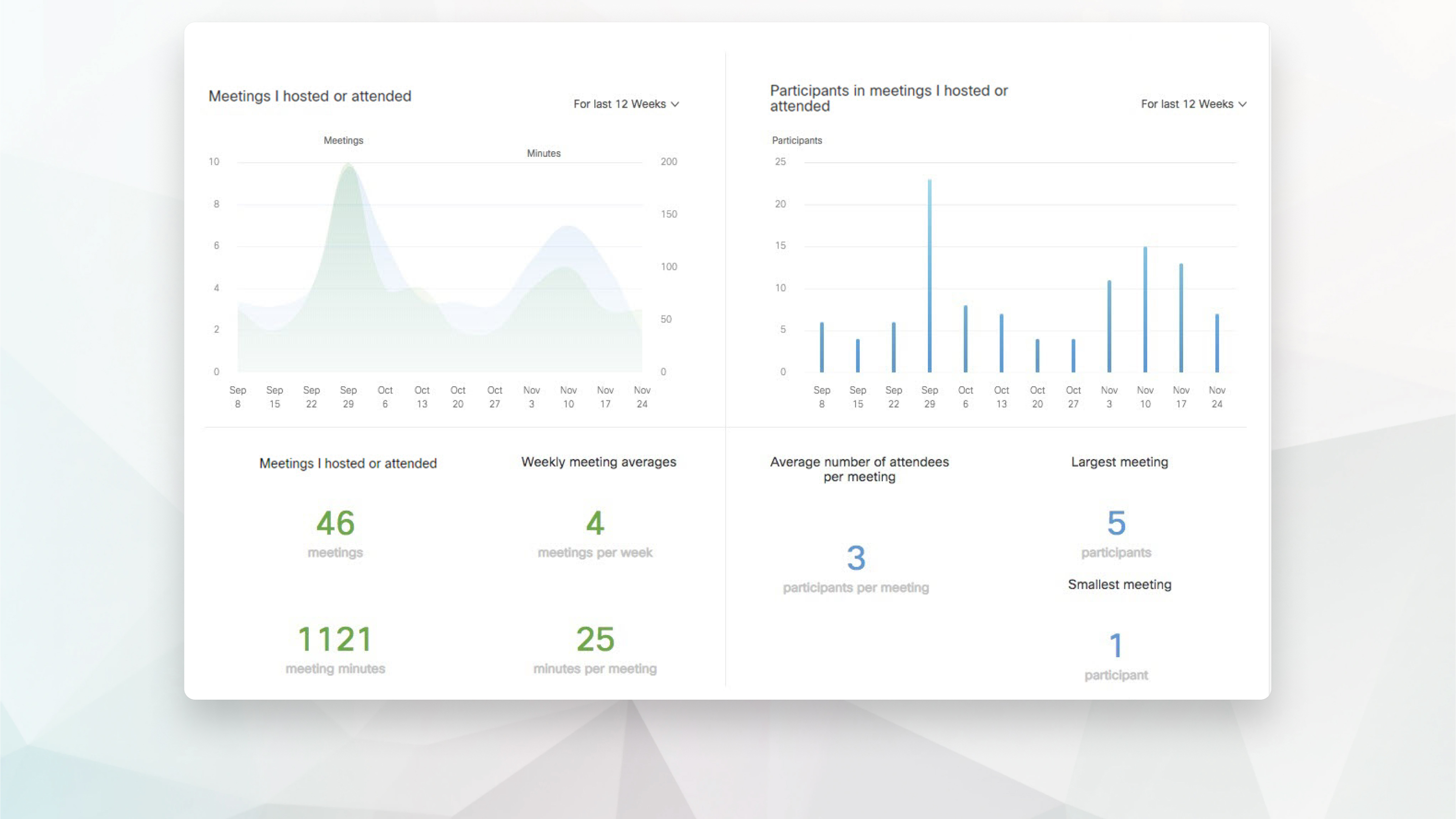Click the 'Smallest meeting' heading

(1119, 584)
